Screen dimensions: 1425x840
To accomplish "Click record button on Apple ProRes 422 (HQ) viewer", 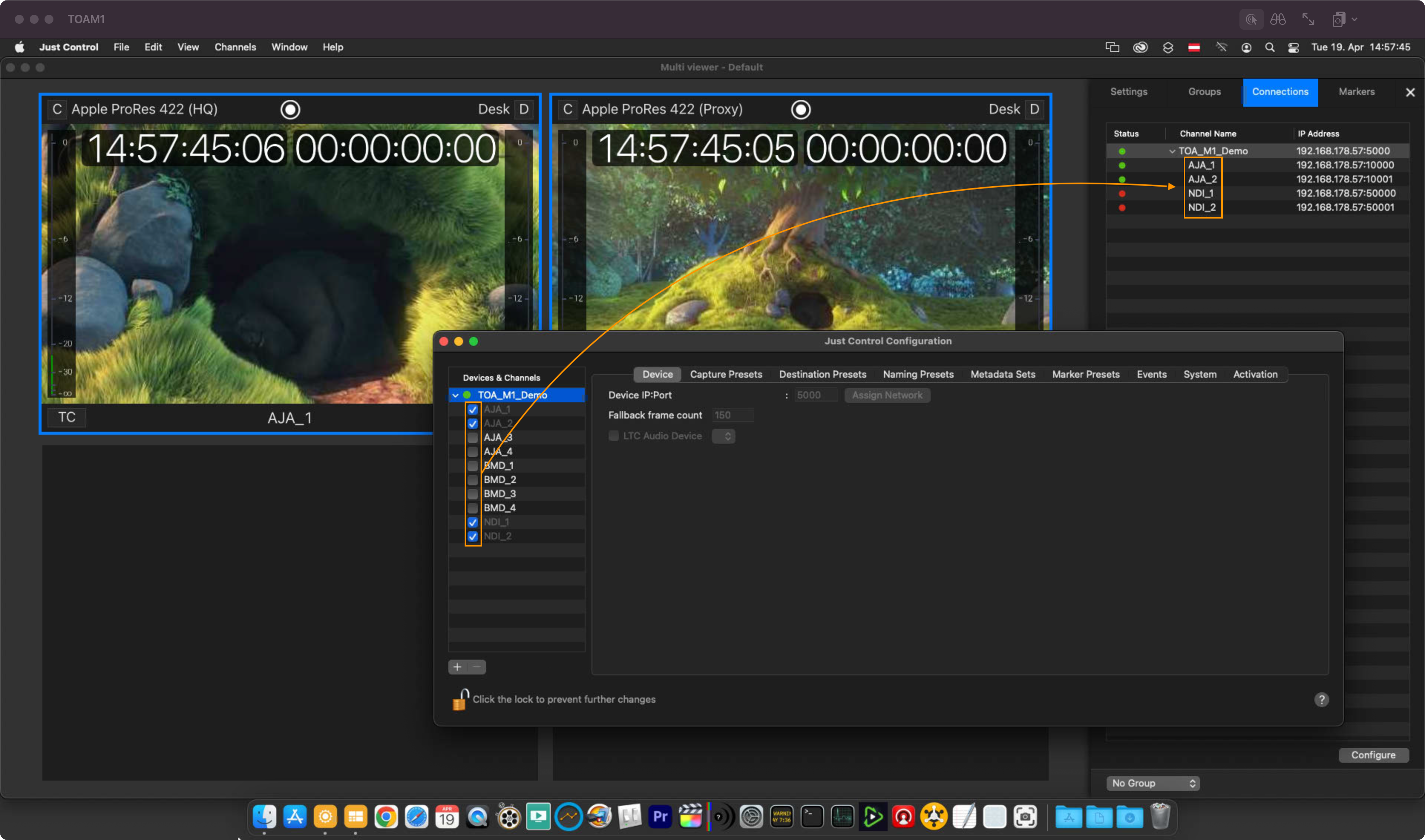I will click(290, 109).
